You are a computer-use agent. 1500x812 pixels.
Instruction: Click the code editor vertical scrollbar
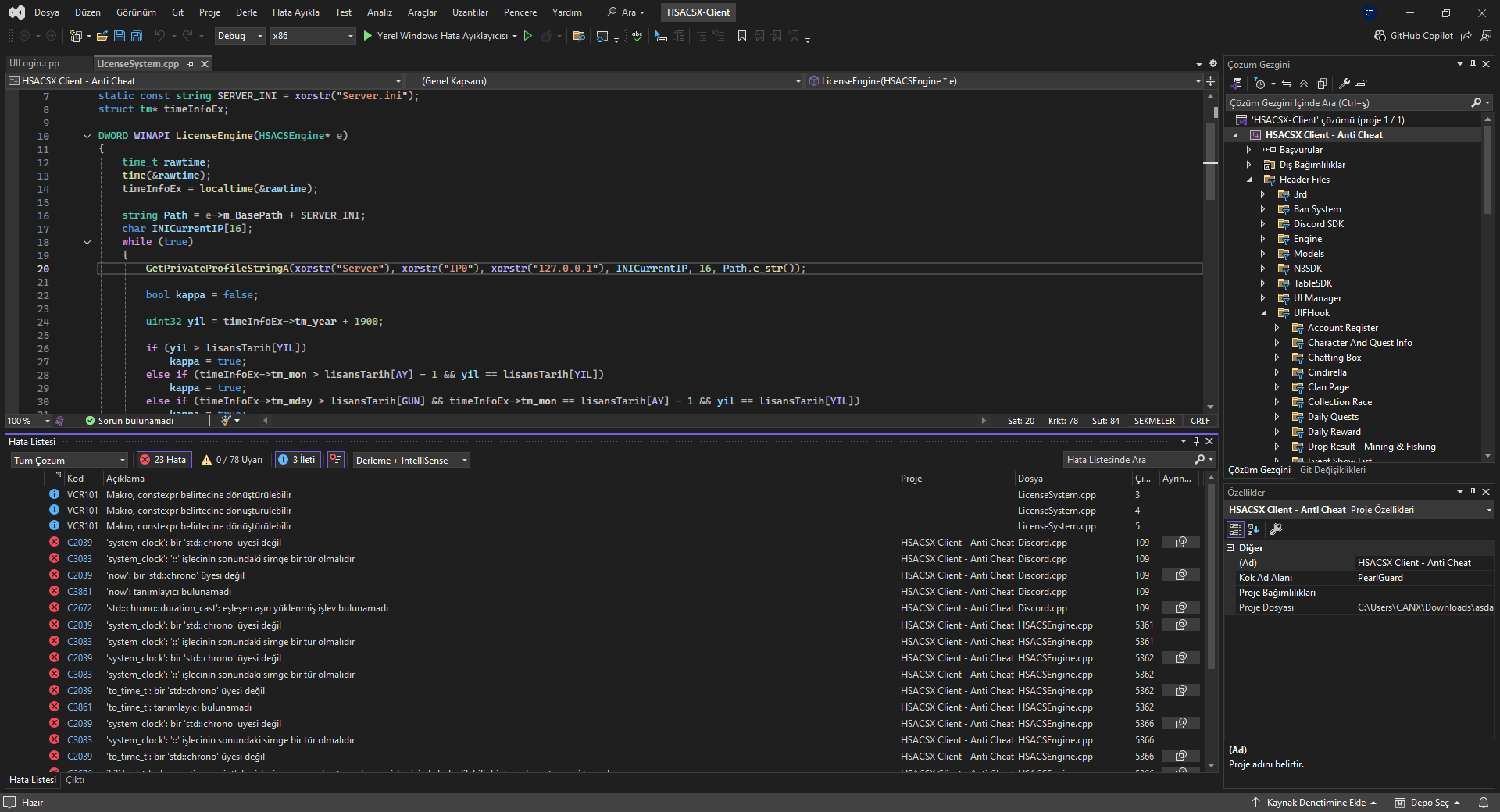click(x=1211, y=250)
